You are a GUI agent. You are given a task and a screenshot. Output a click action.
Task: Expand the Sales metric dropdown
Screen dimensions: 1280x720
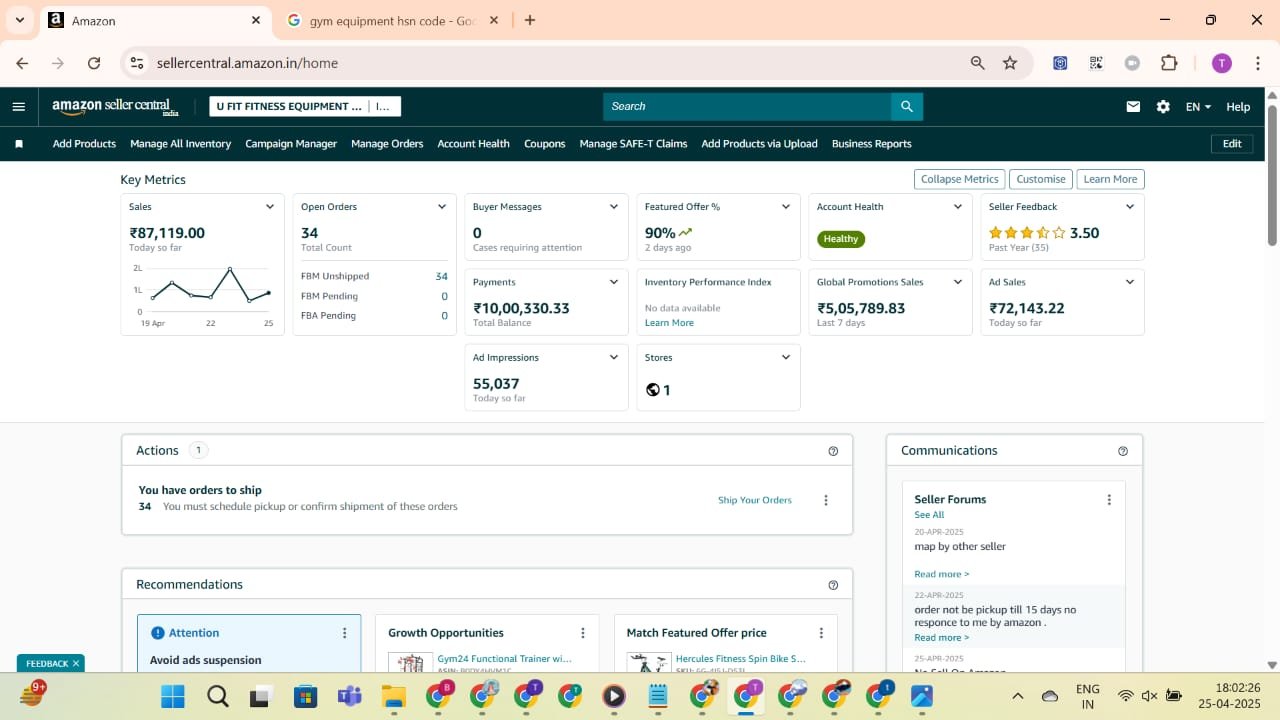pos(269,207)
